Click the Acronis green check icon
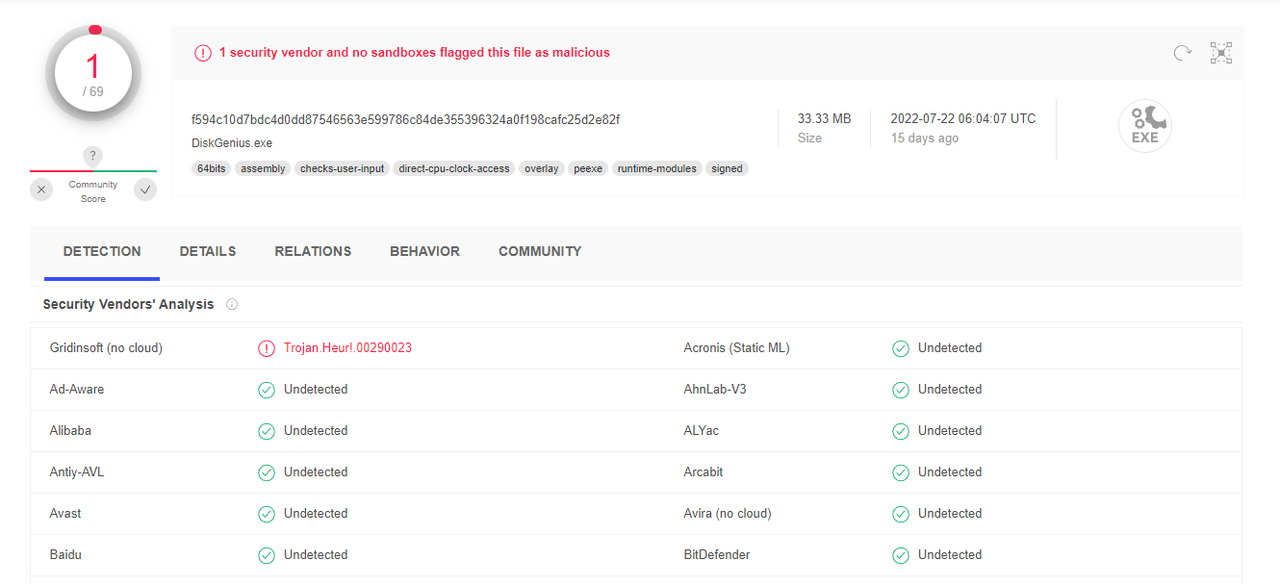 pos(900,348)
